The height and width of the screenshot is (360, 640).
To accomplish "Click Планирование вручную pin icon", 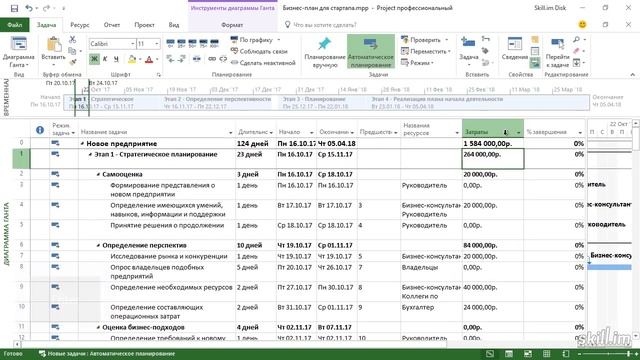I will 324,44.
